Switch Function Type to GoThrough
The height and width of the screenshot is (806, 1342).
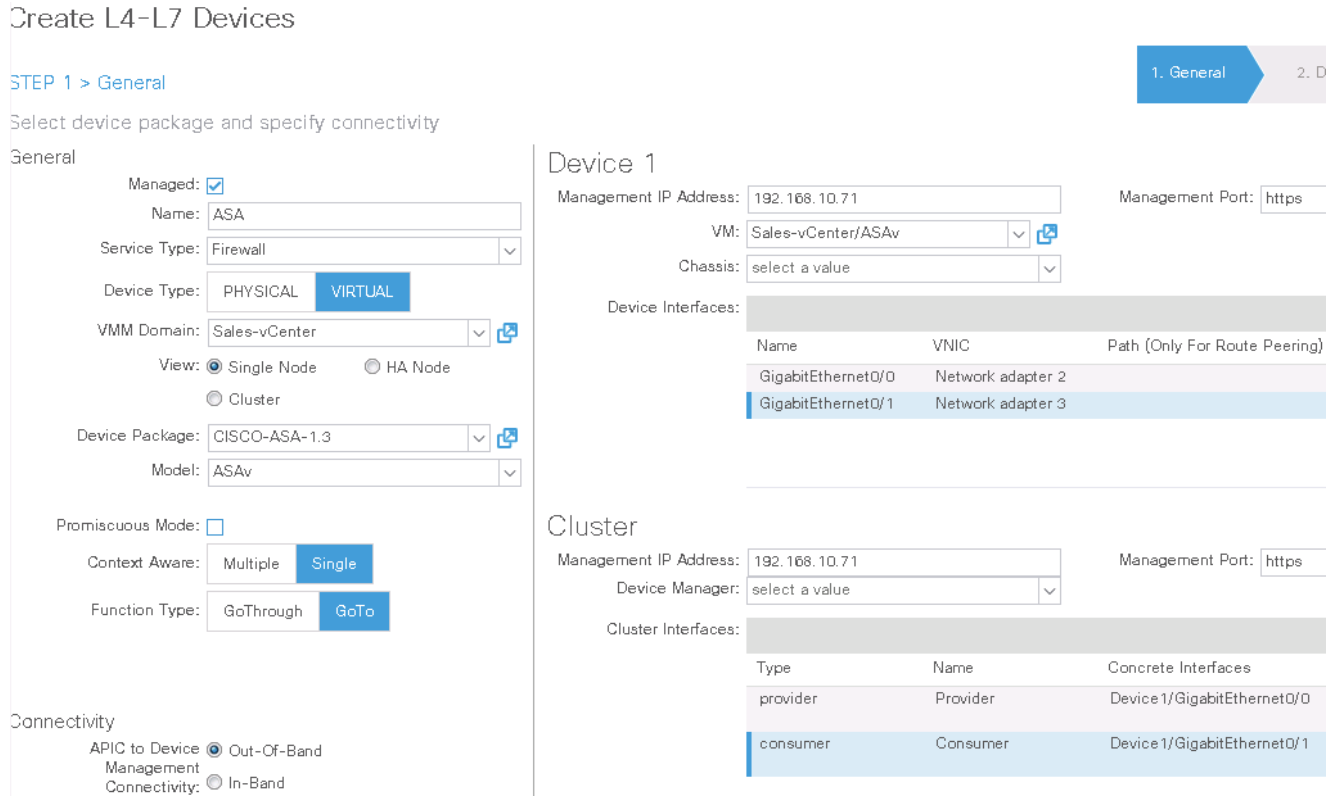(x=263, y=611)
